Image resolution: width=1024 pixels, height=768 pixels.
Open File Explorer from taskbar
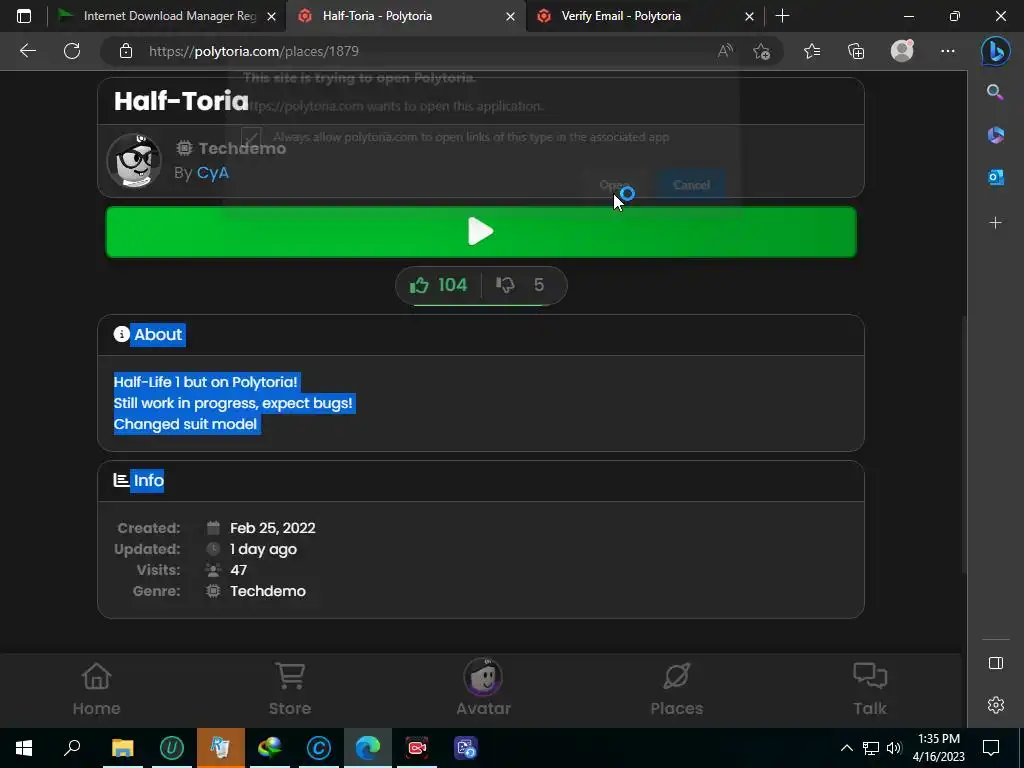point(122,748)
